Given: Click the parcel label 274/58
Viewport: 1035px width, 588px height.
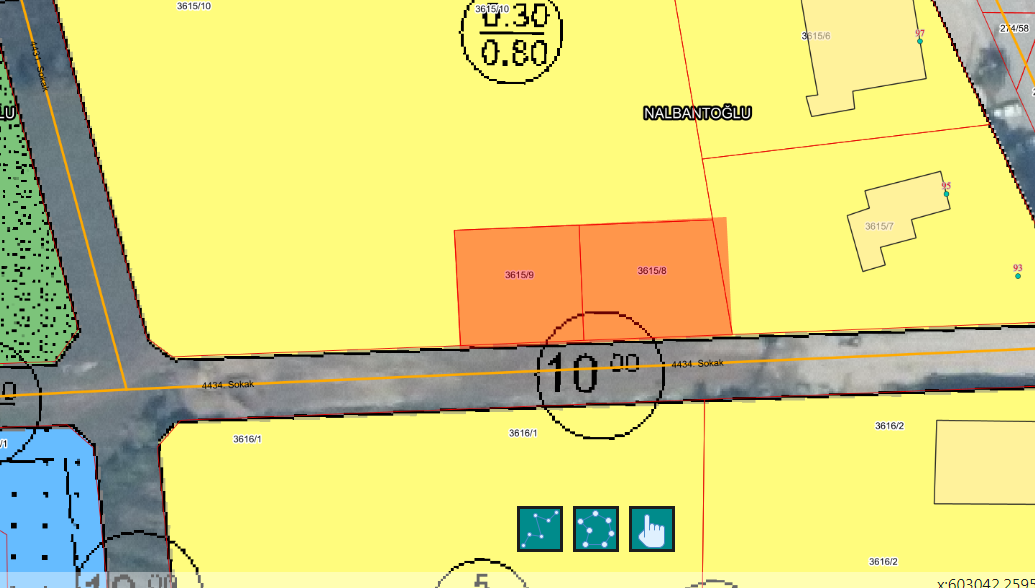Looking at the screenshot, I should (1014, 29).
